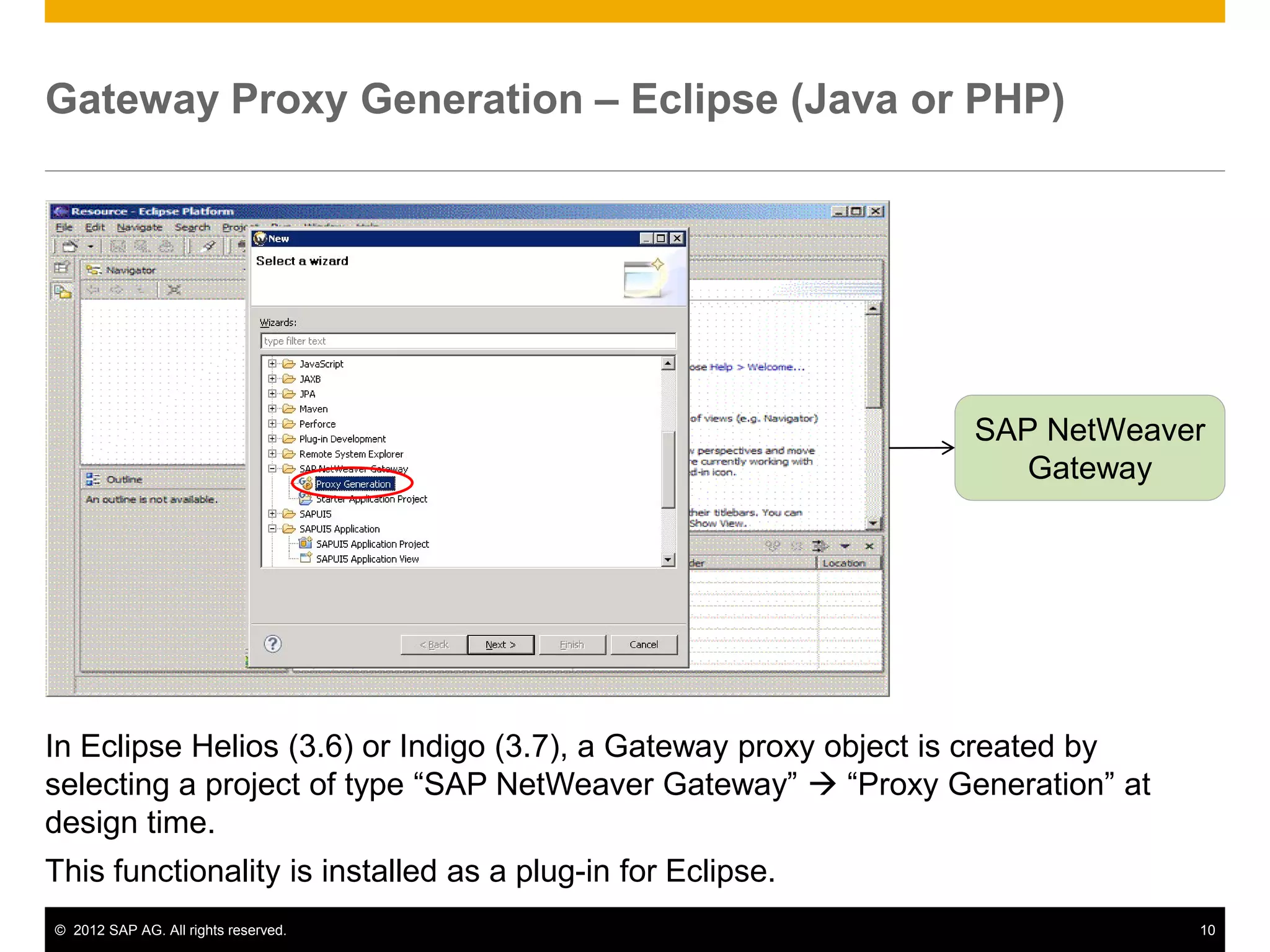Click welcome pane scroll down arrow

(x=873, y=523)
